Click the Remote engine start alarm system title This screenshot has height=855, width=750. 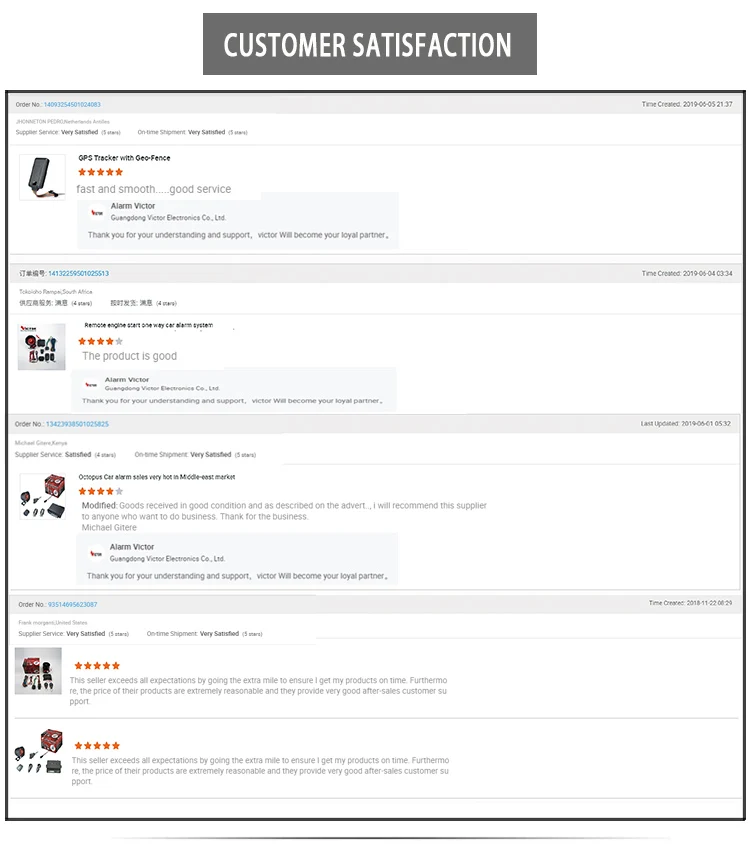pos(148,325)
